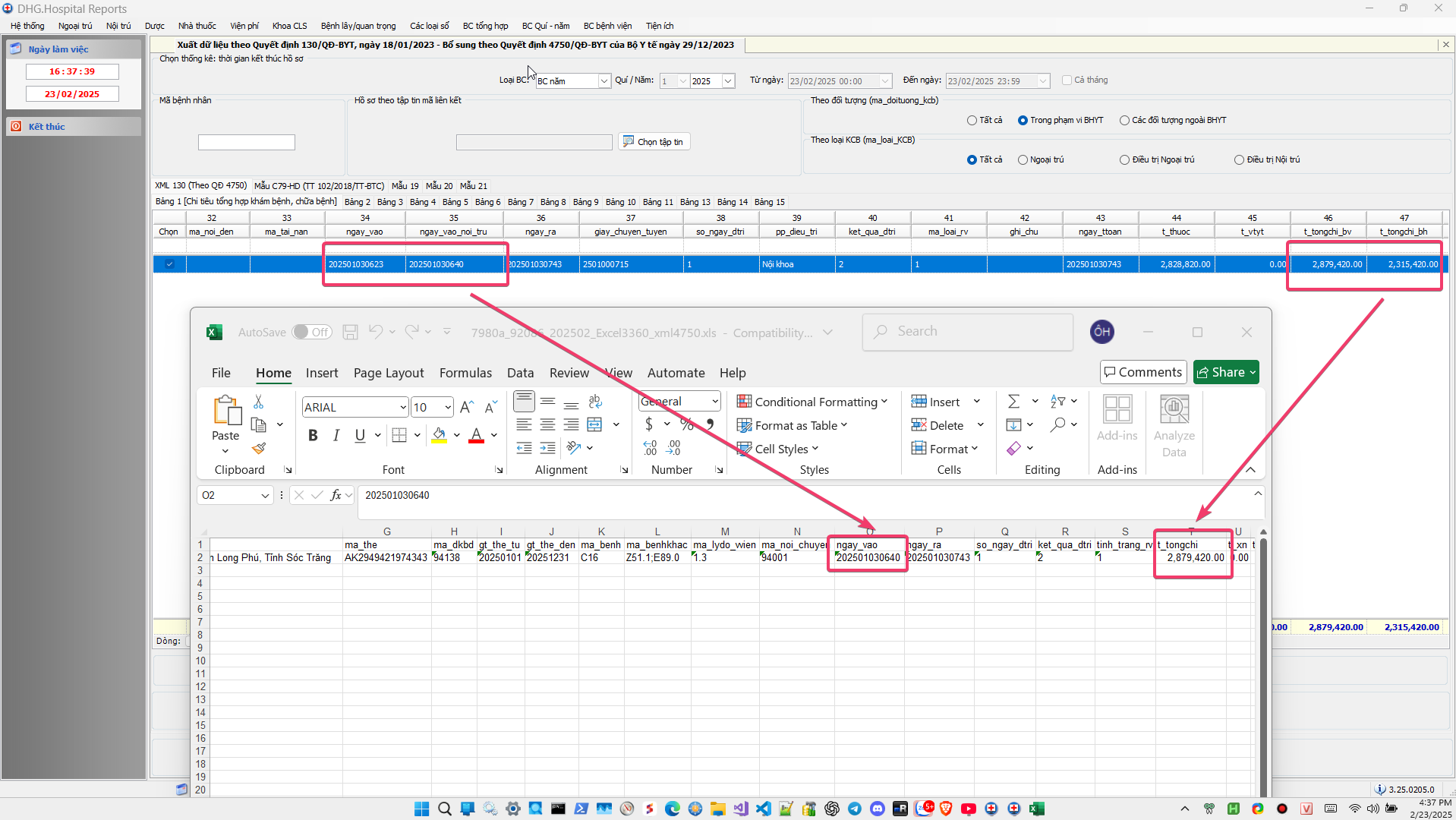Open the General number format dropdown
The width and height of the screenshot is (1456, 820).
click(x=714, y=402)
